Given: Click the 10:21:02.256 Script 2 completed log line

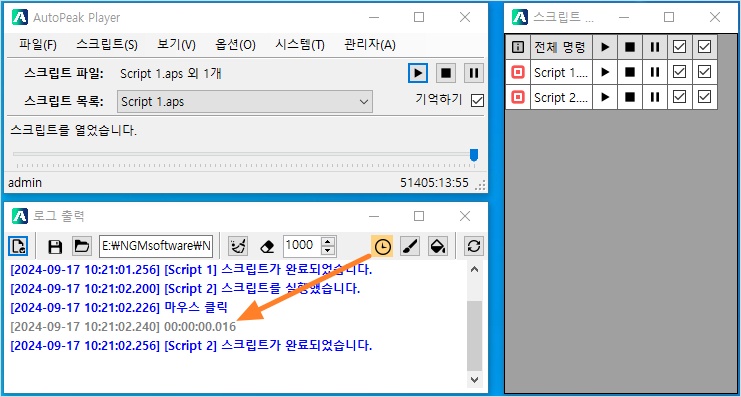Looking at the screenshot, I should coord(191,345).
